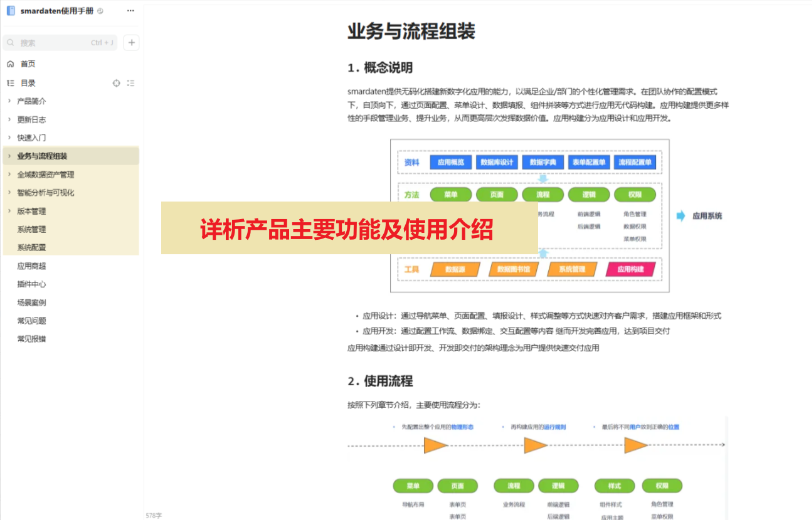Open 常见报错 in the catalog
The width and height of the screenshot is (812, 520).
(32, 339)
